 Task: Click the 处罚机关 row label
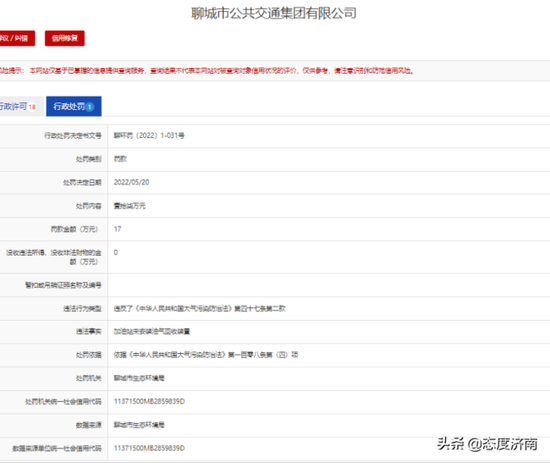pyautogui.click(x=89, y=378)
